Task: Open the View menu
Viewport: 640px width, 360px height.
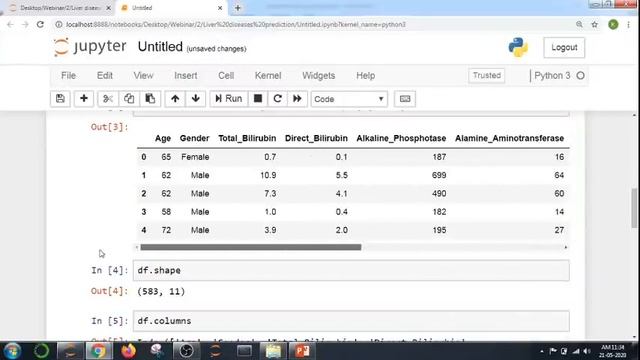Action: pos(143,76)
